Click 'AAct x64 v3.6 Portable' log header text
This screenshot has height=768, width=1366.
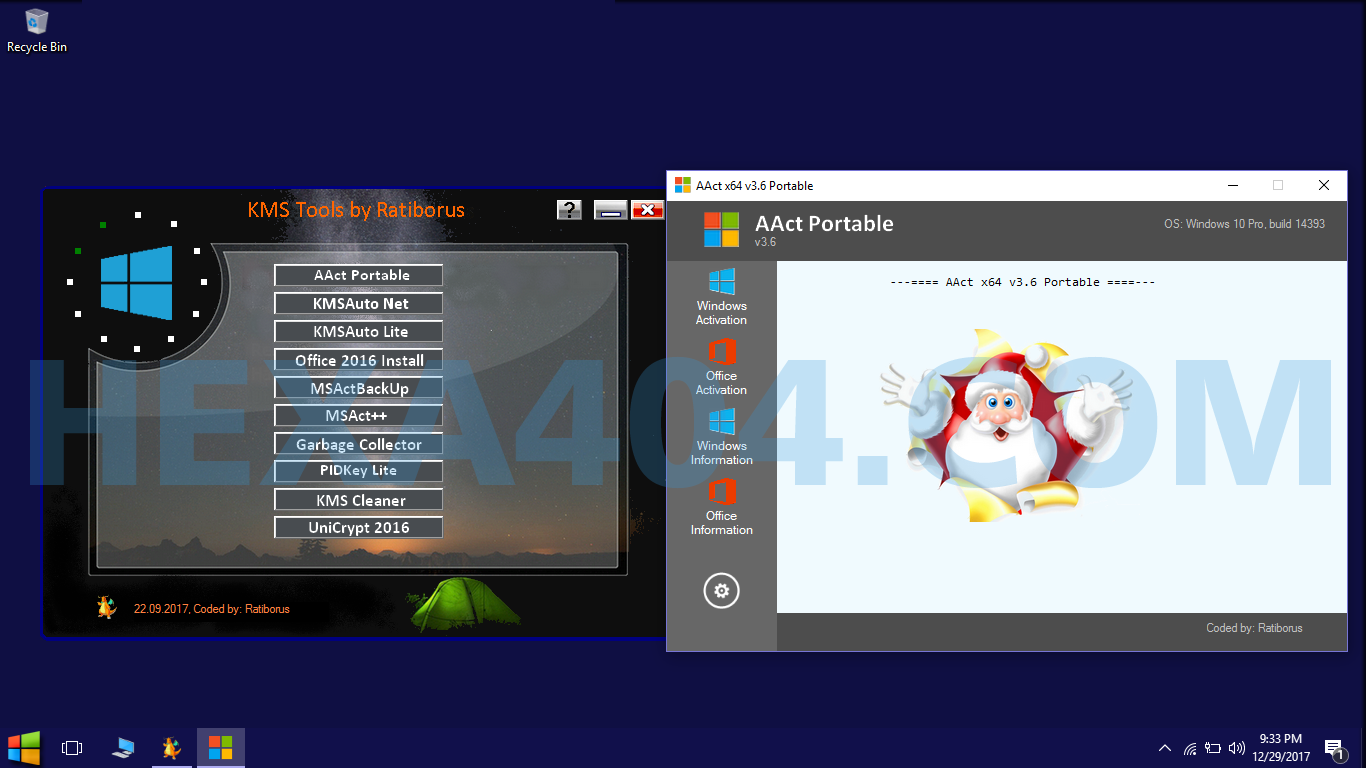[1022, 282]
